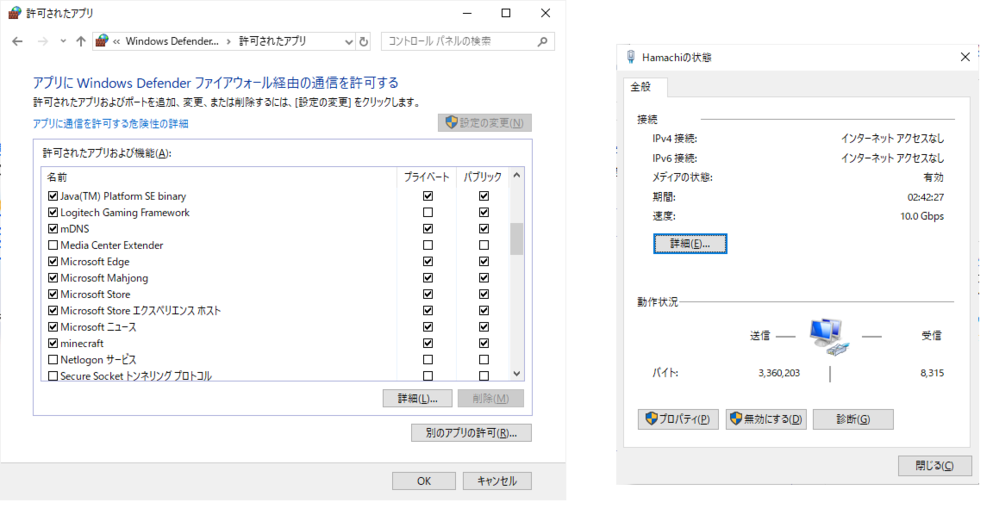The height and width of the screenshot is (521, 999).
Task: Click the network computers activity icon
Action: point(829,336)
